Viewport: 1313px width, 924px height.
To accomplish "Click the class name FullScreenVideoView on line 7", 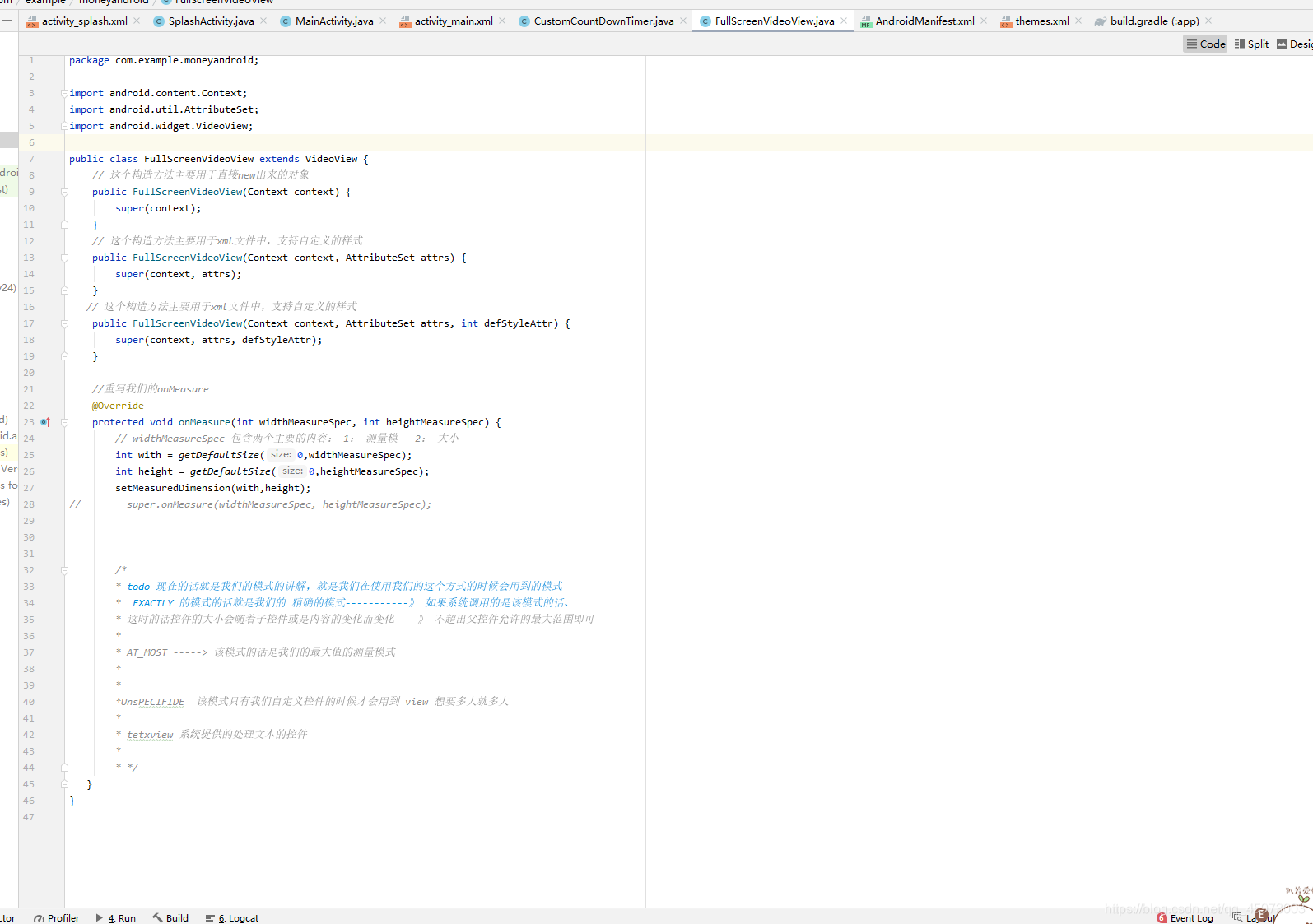I will pyautogui.click(x=199, y=159).
